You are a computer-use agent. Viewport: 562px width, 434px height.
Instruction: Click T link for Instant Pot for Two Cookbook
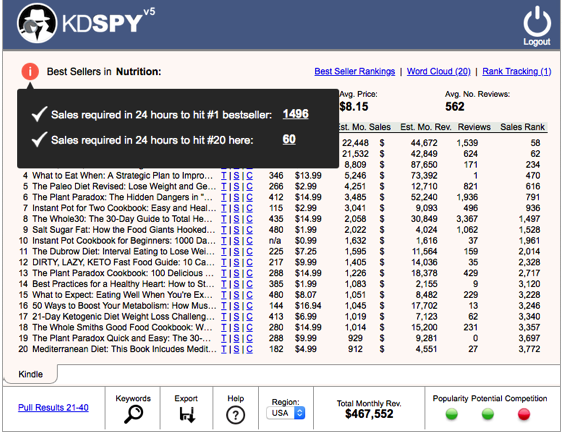224,208
